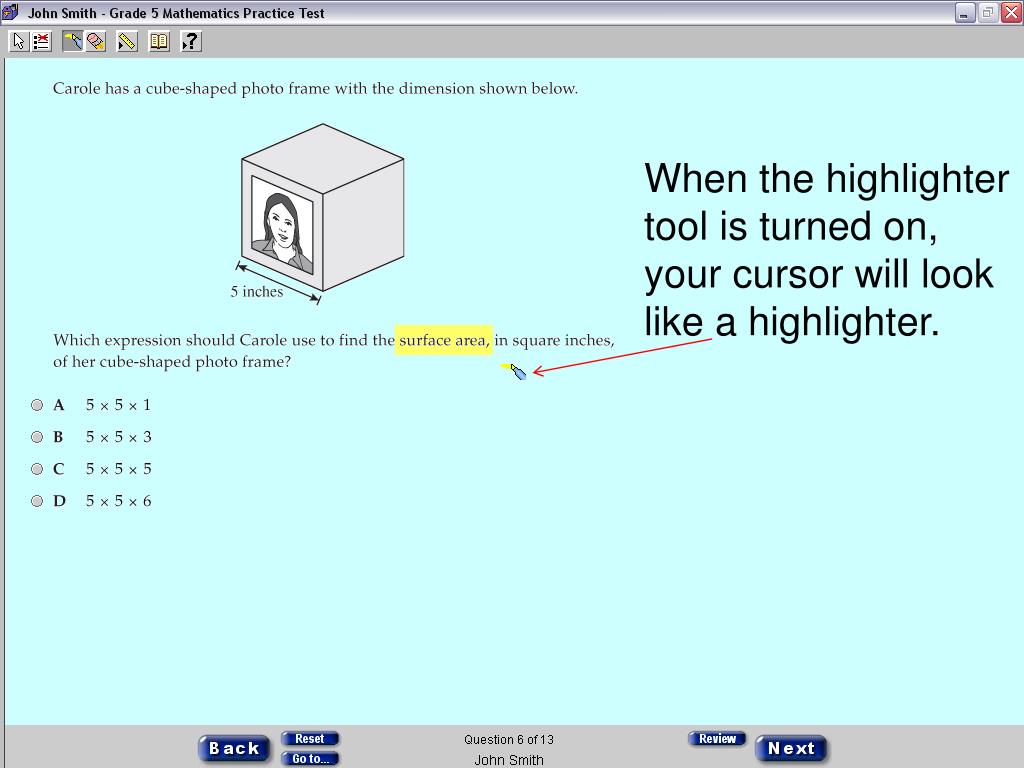The image size is (1024, 768).
Task: Click answer text "5 × 5 × 3"
Action: coord(118,437)
